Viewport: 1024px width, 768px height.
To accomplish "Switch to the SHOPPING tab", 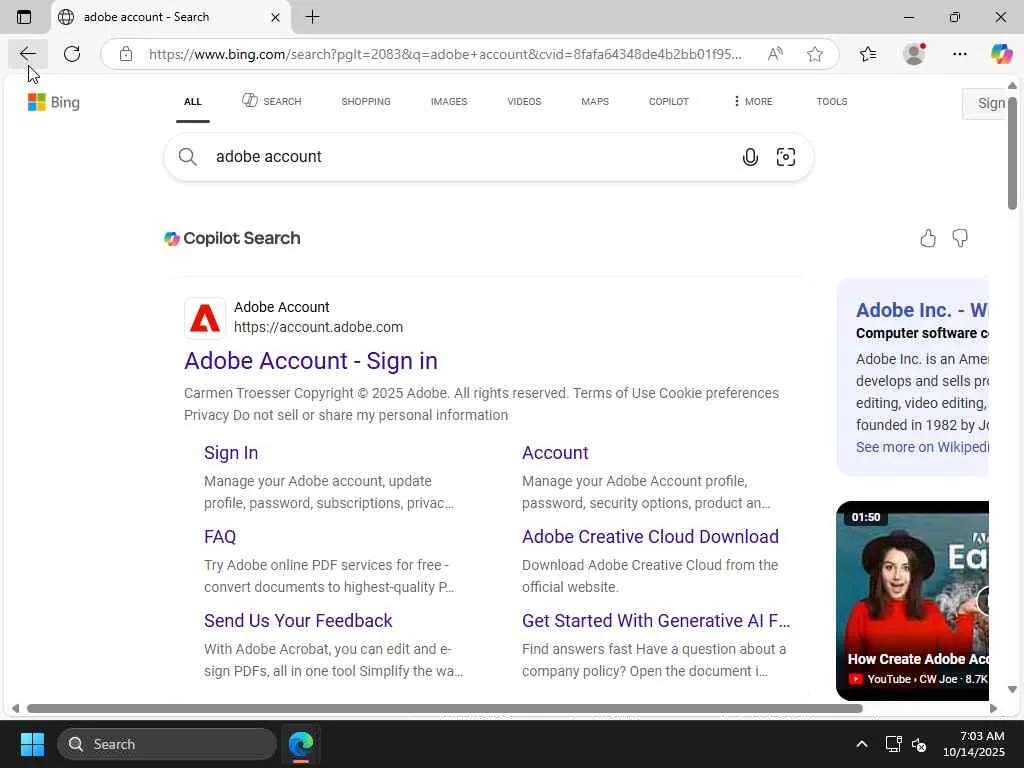I will pyautogui.click(x=366, y=101).
